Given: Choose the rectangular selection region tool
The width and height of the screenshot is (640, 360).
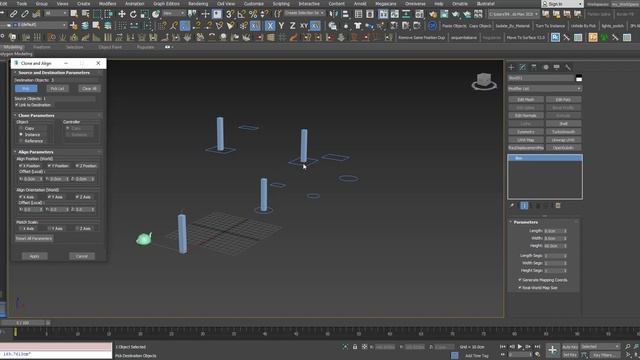Looking at the screenshot, I should pos(97,14).
